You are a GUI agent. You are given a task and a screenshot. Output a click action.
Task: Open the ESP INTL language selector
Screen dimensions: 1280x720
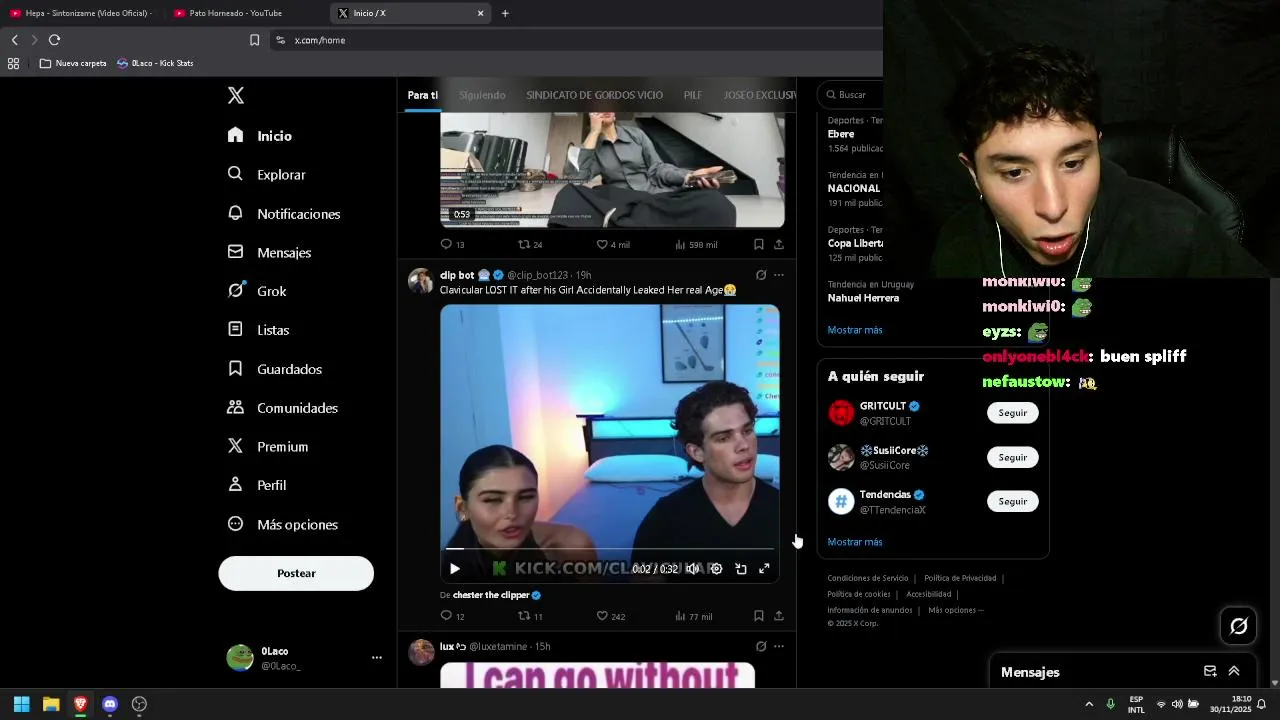click(x=1136, y=704)
